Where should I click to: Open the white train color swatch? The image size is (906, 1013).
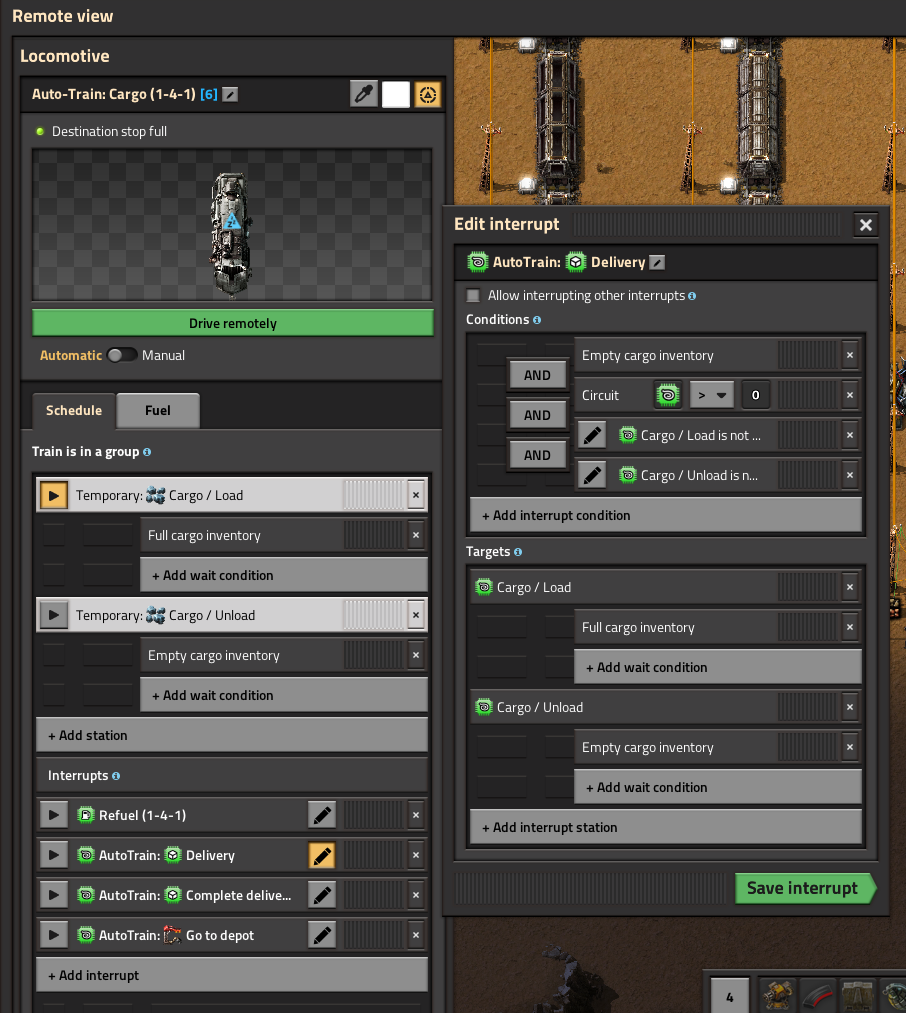coord(396,95)
